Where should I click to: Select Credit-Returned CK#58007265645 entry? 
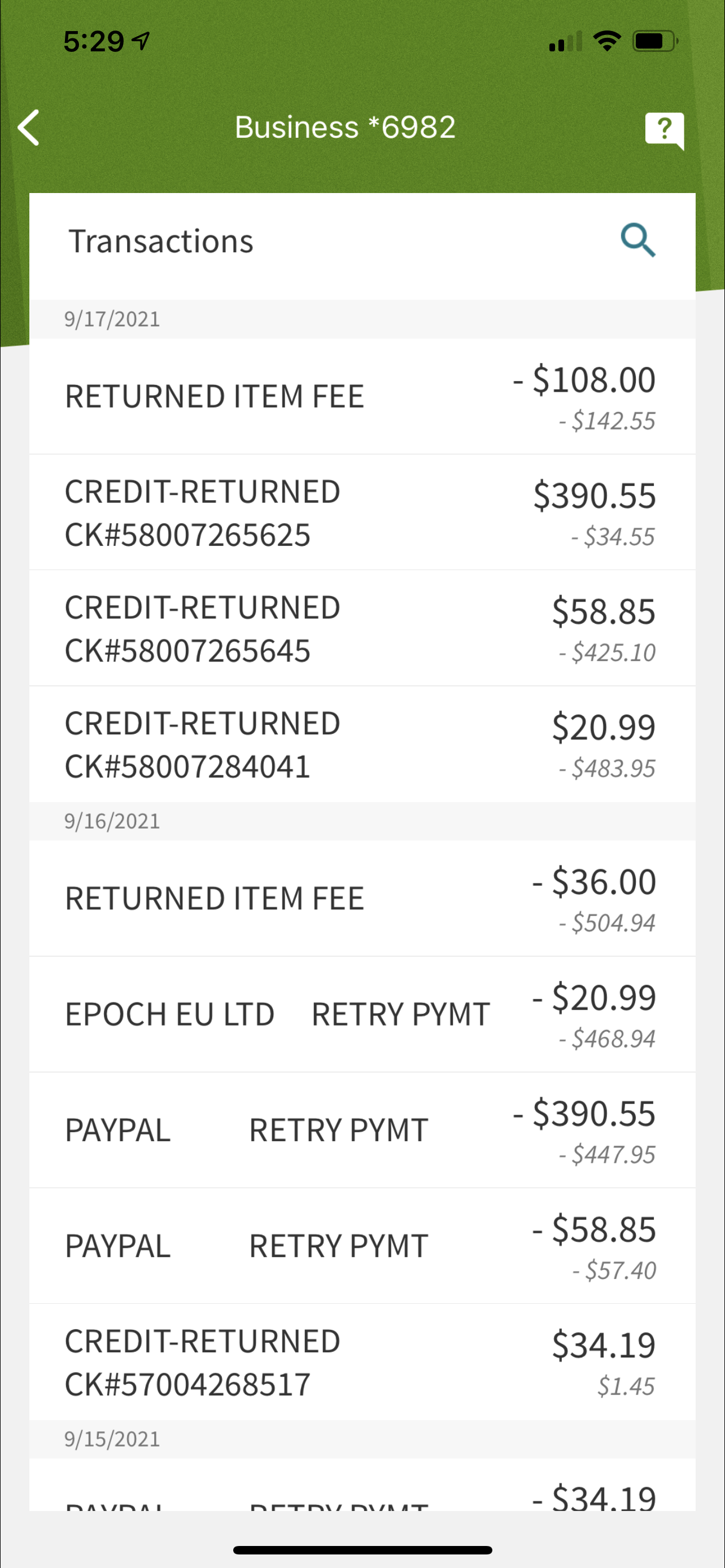click(362, 628)
